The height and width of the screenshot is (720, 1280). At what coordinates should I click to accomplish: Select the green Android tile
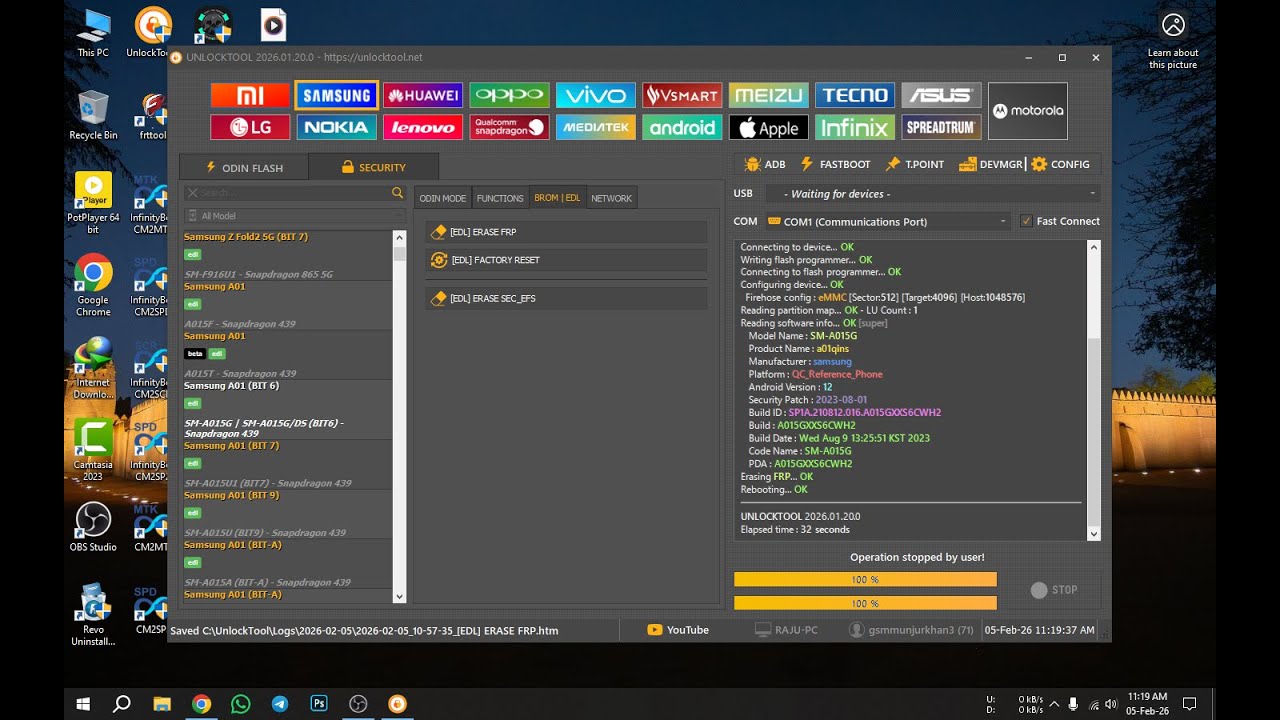[682, 127]
